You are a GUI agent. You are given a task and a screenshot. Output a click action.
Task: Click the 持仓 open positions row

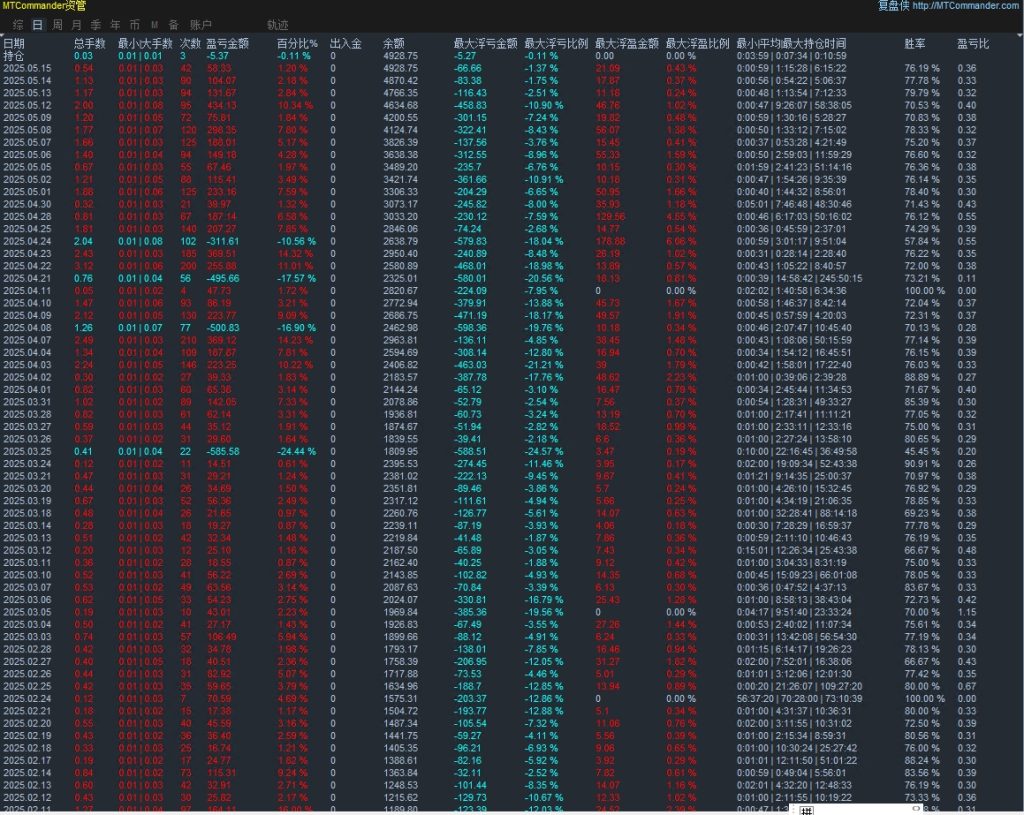14,56
